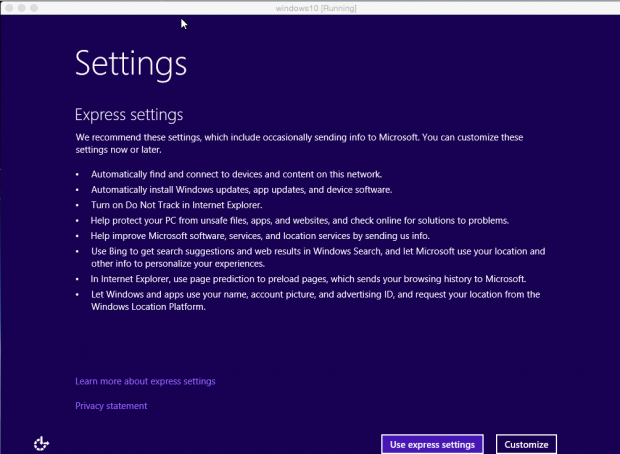Click the windows10 [Running] window title

[x=316, y=8]
